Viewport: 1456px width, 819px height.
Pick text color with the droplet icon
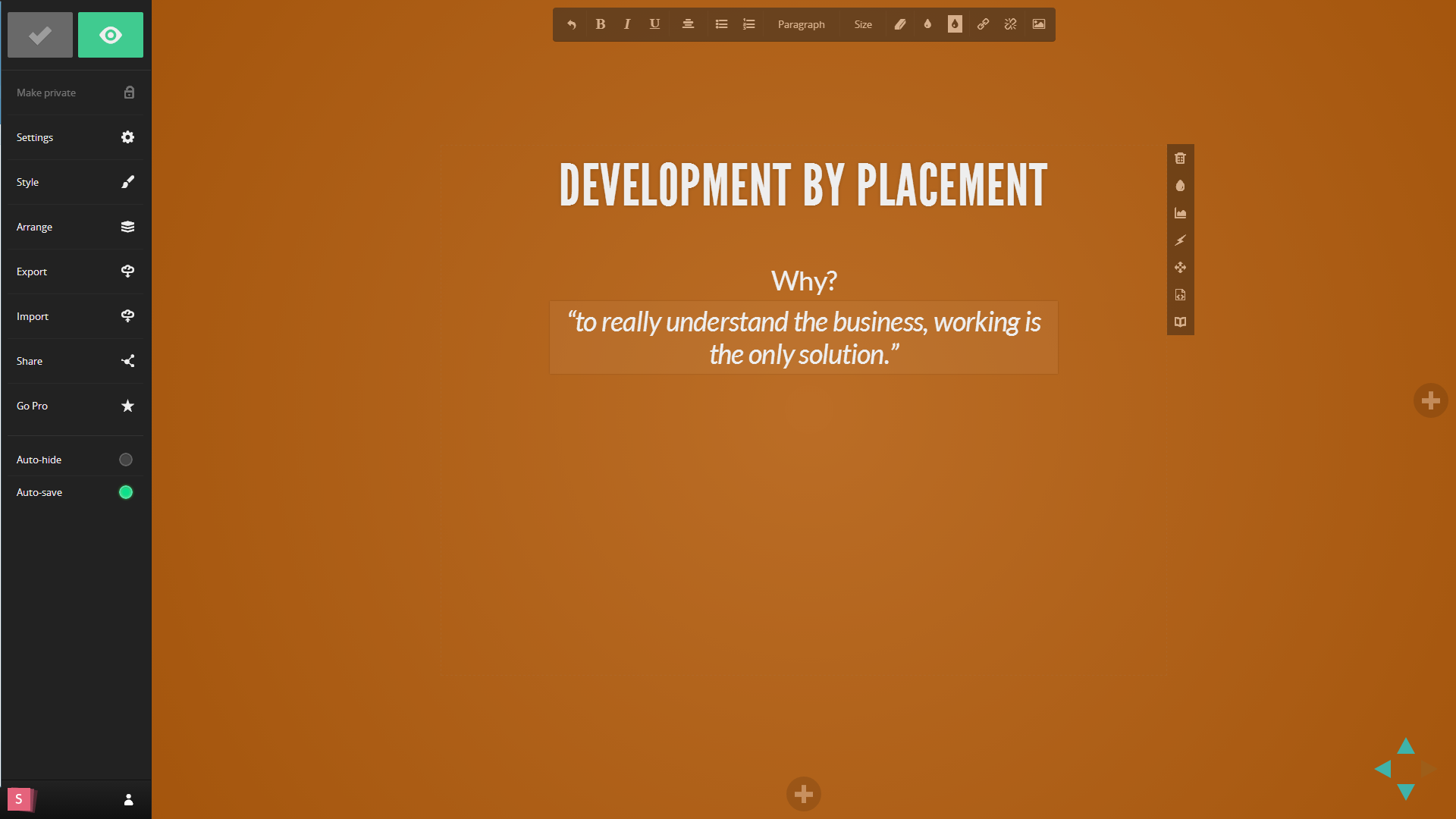[x=927, y=24]
